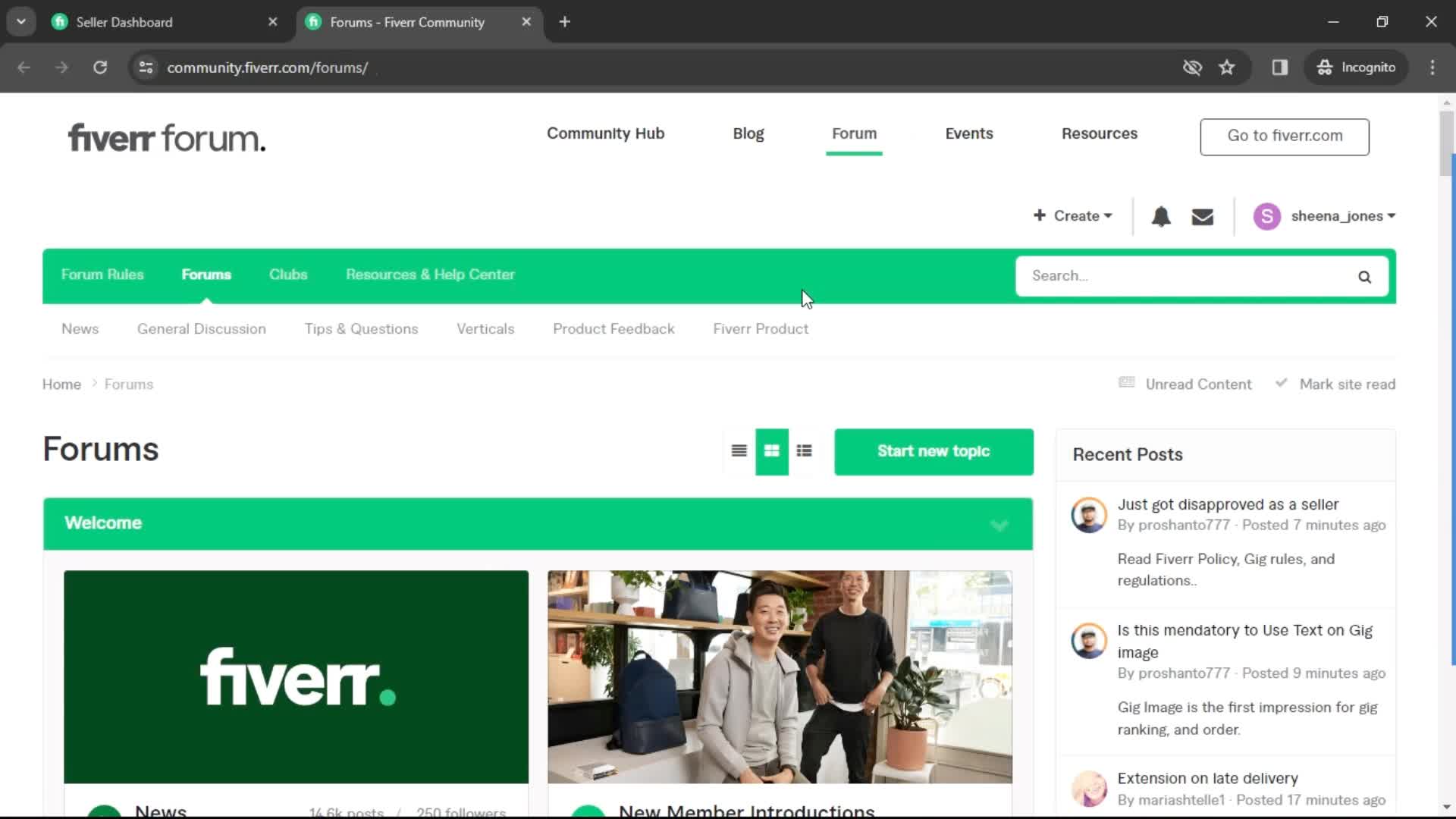Open 'Extension on late delivery' post
Viewport: 1456px width, 819px height.
pos(1207,778)
